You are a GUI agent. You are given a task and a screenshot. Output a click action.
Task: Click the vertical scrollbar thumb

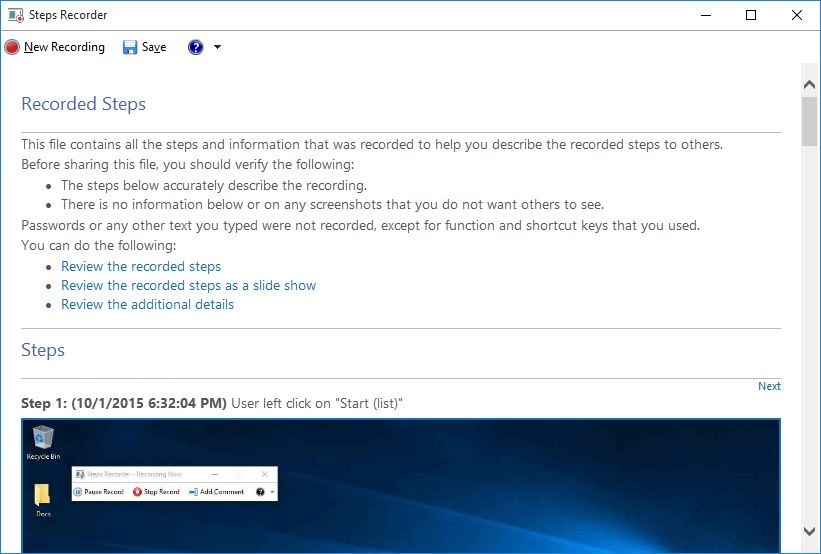[809, 122]
